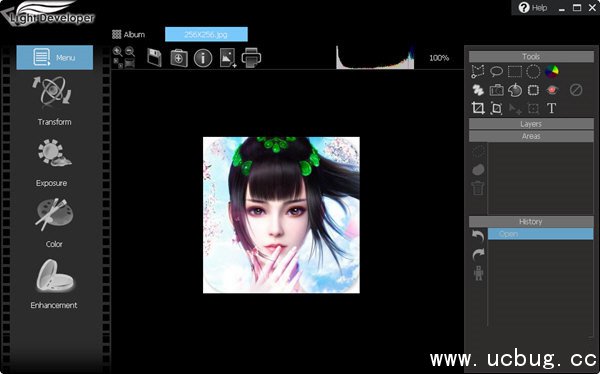Switch to the Album tab
Image resolution: width=600 pixels, height=374 pixels.
(129, 34)
